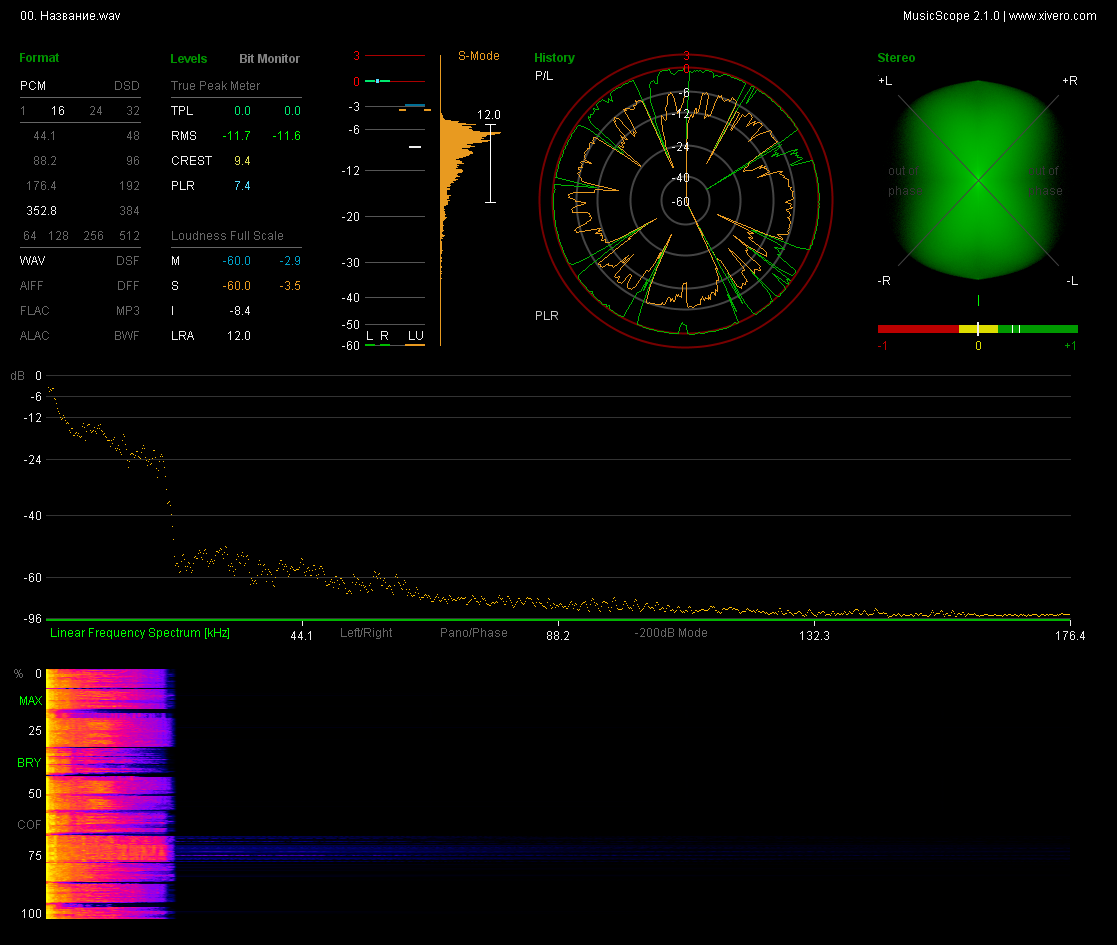The image size is (1117, 945).
Task: Click the 352.8 sample rate value
Action: point(41,212)
